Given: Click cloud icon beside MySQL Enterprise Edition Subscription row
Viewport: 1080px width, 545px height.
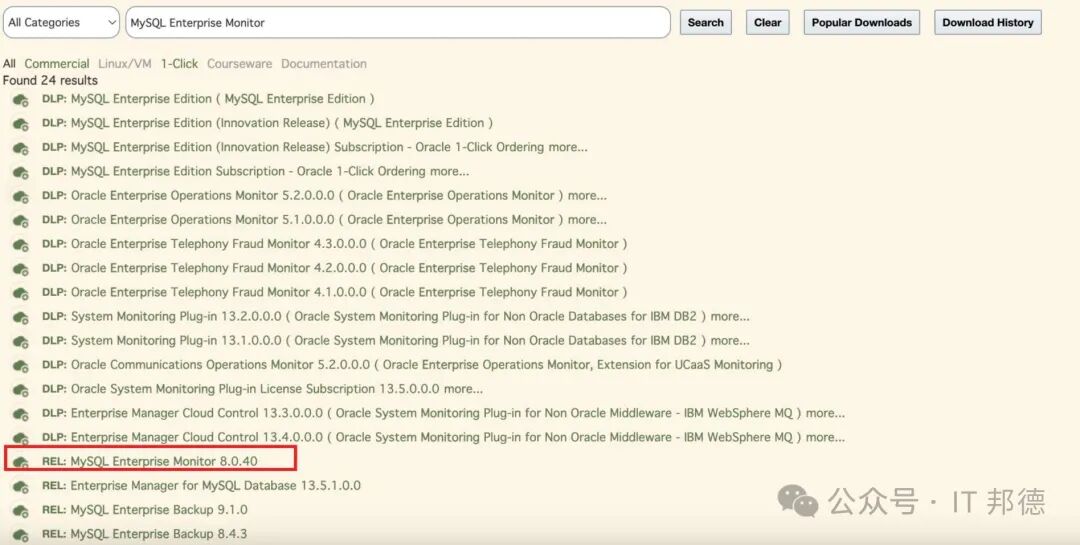Looking at the screenshot, I should point(21,172).
